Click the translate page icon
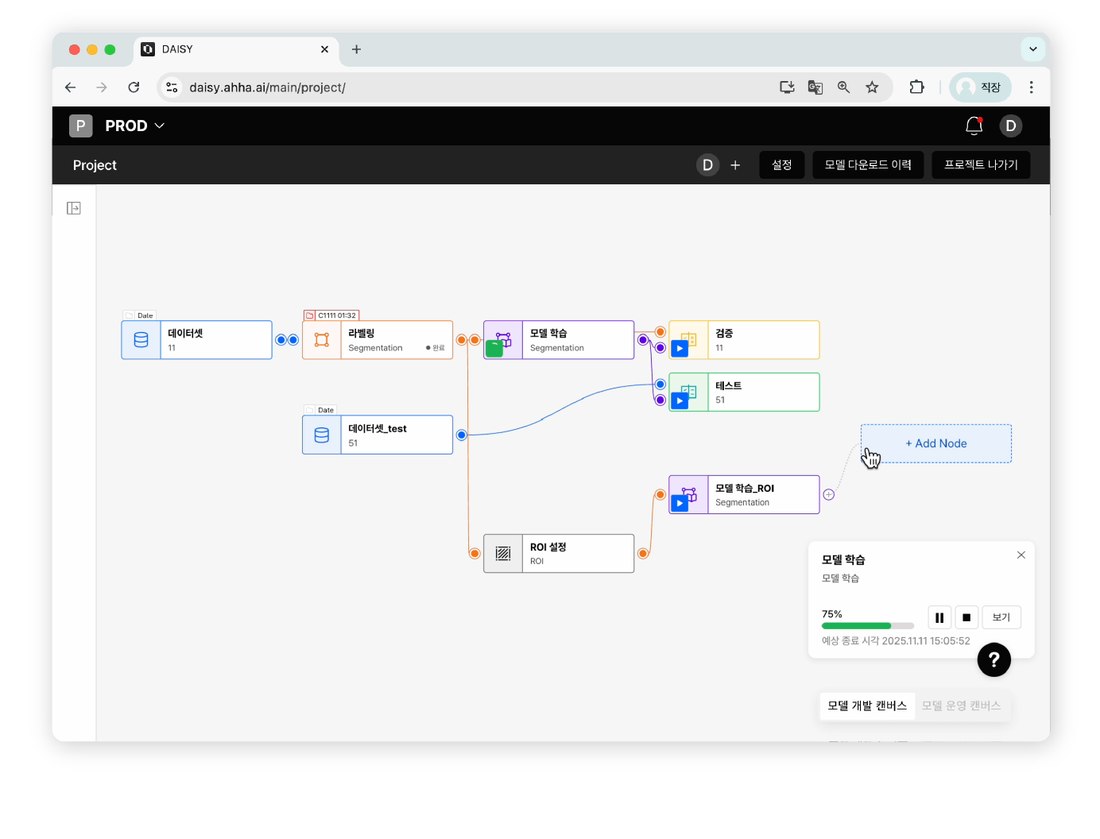 (815, 87)
